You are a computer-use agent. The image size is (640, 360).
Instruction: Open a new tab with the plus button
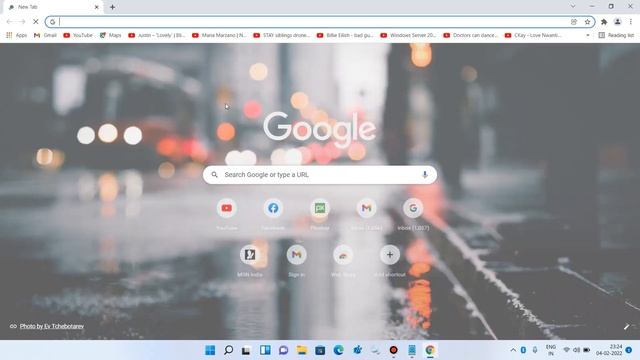(112, 7)
